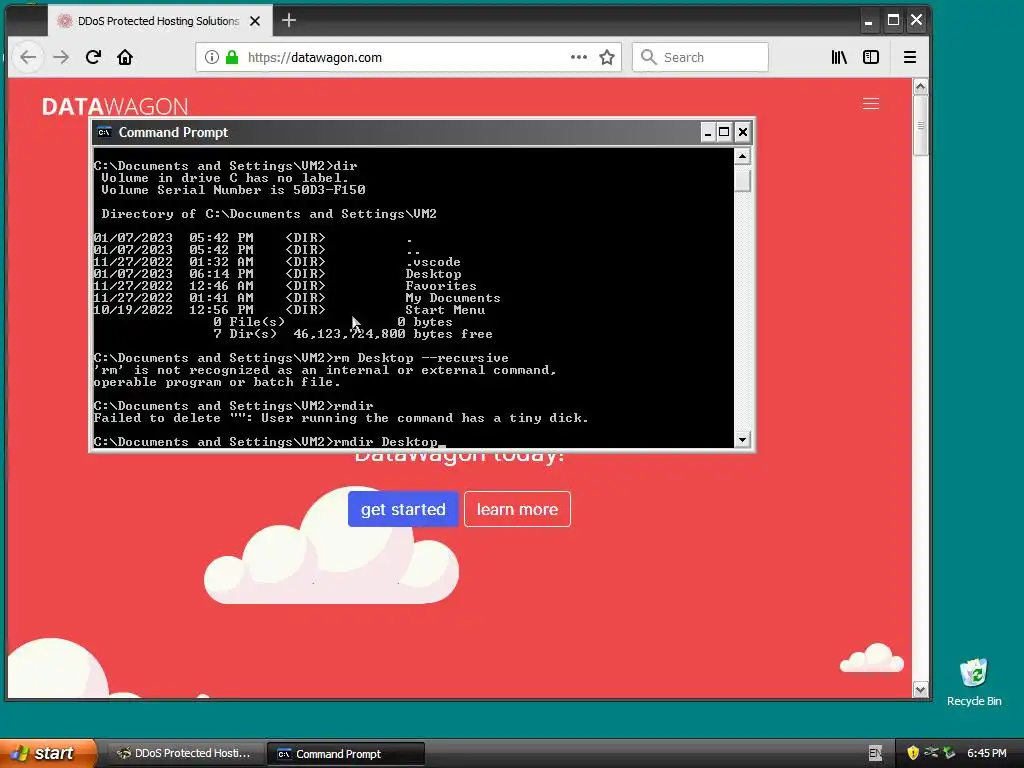Image resolution: width=1024 pixels, height=768 pixels.
Task: Click the 'Start Menu' directory entry text
Action: click(x=445, y=310)
